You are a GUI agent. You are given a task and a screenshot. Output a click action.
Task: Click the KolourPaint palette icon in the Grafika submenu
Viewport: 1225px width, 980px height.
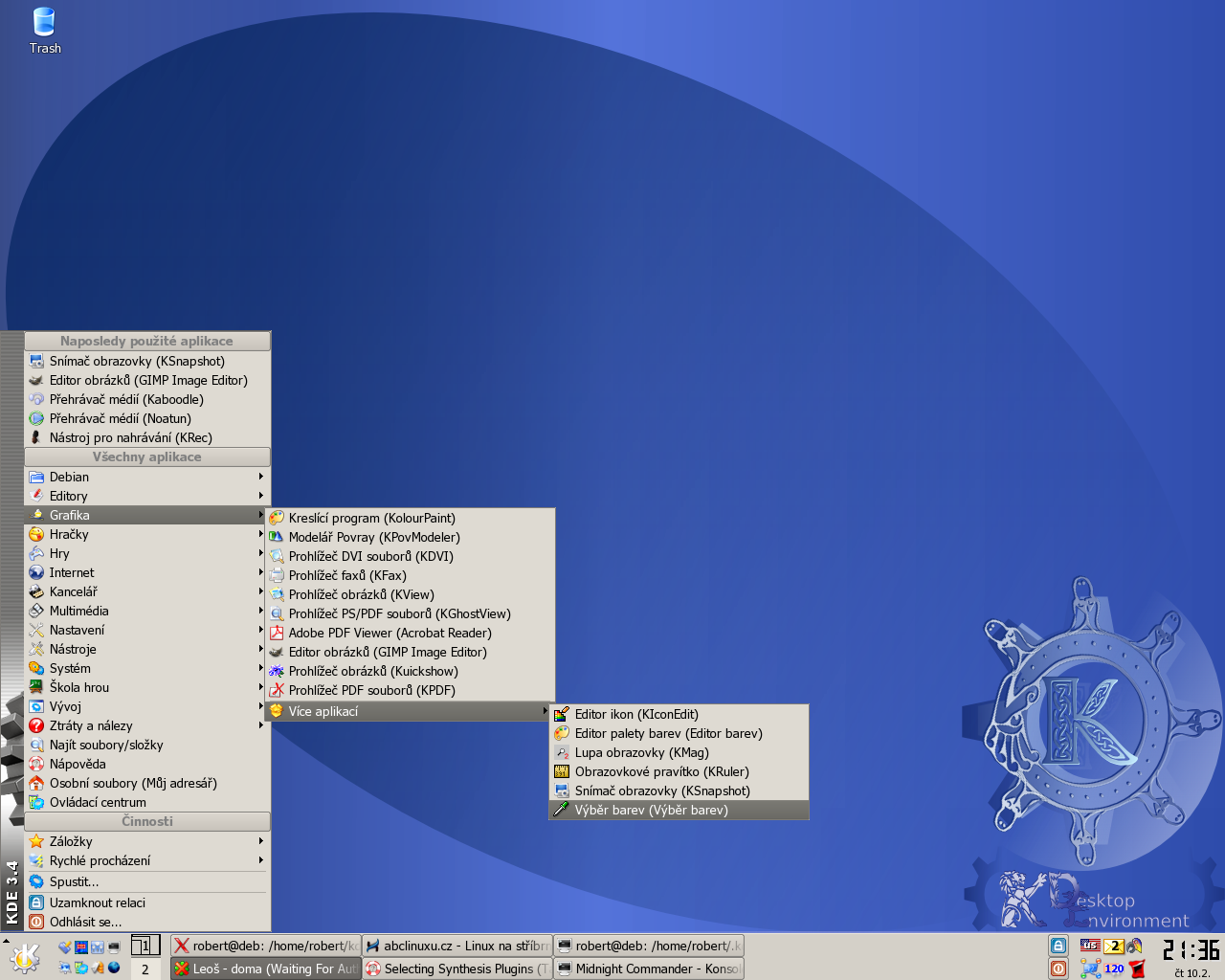277,518
